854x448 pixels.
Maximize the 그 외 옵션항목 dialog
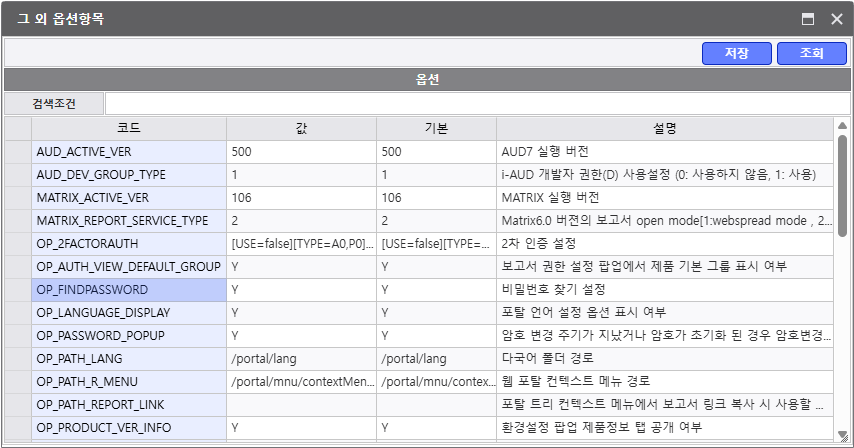point(808,18)
